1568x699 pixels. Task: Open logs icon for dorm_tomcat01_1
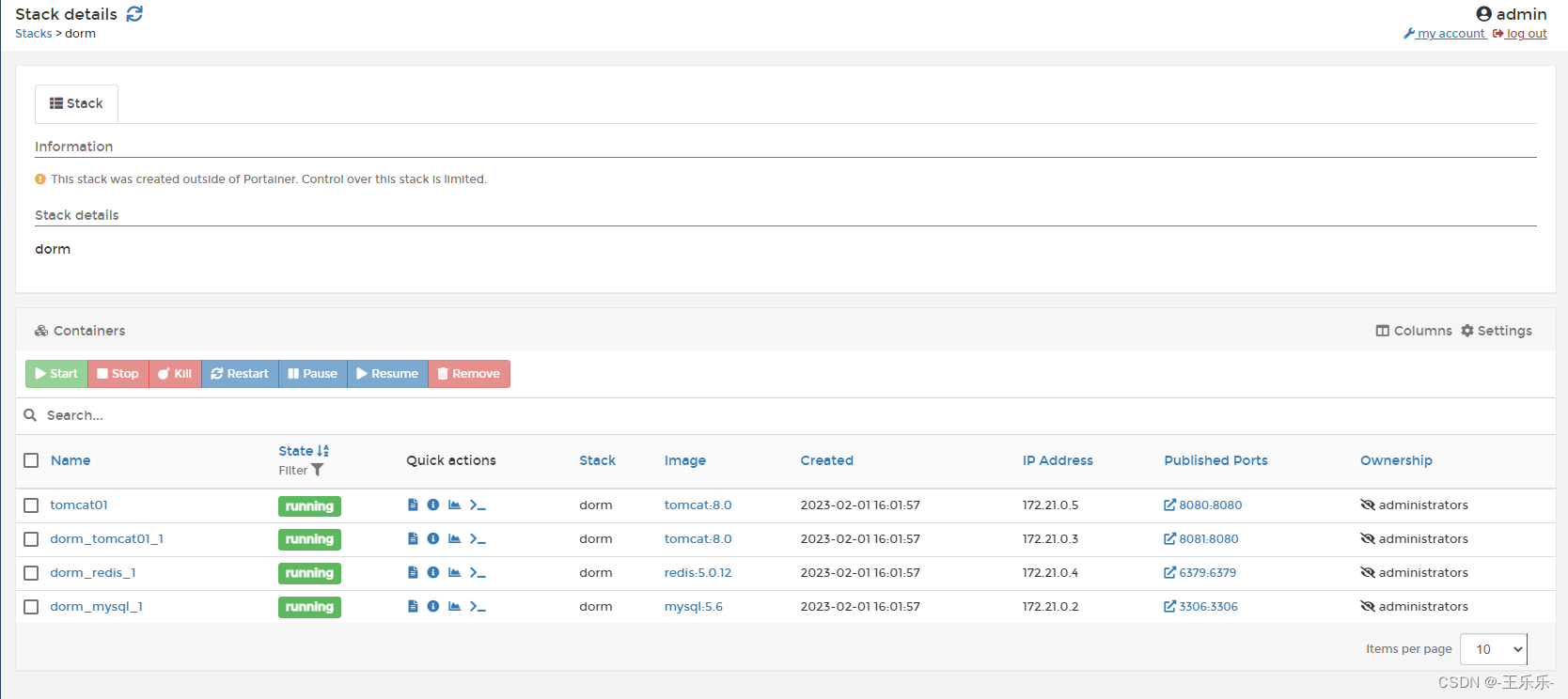coord(413,539)
